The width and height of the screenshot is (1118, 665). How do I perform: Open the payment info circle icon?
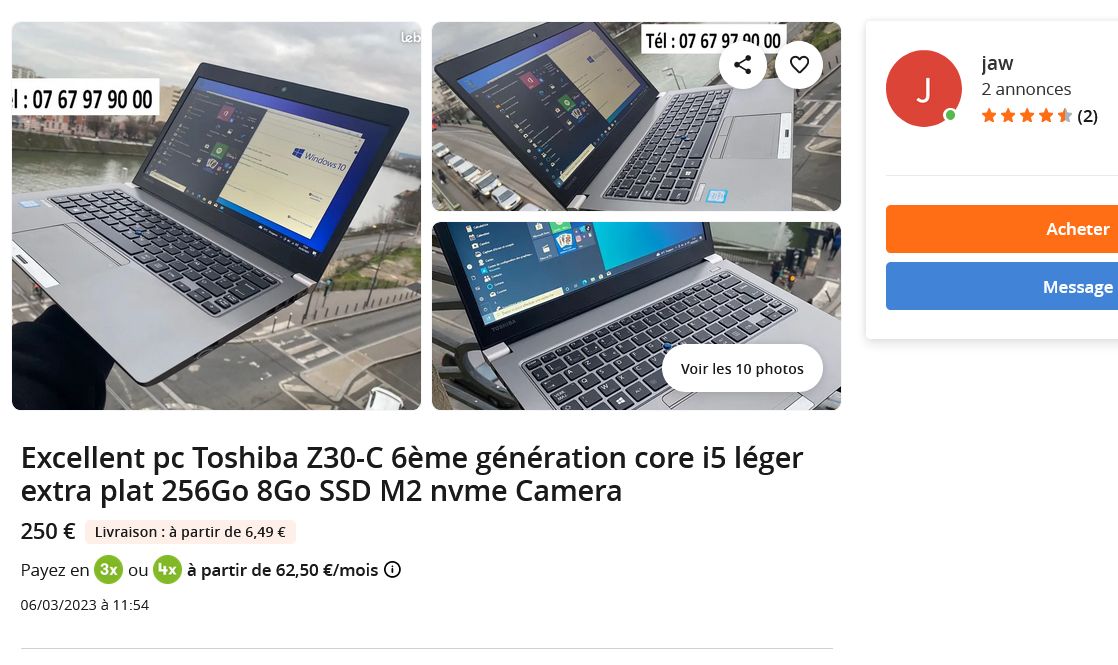(x=392, y=569)
